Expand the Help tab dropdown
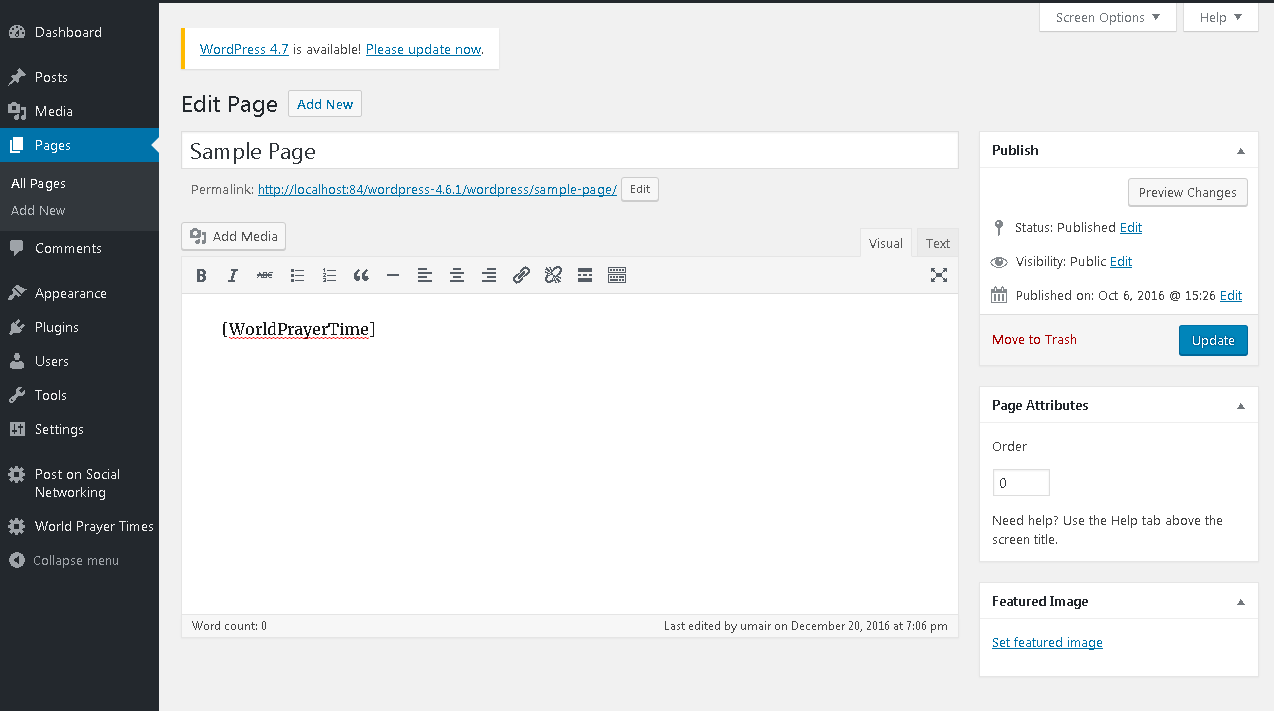 coord(1221,17)
